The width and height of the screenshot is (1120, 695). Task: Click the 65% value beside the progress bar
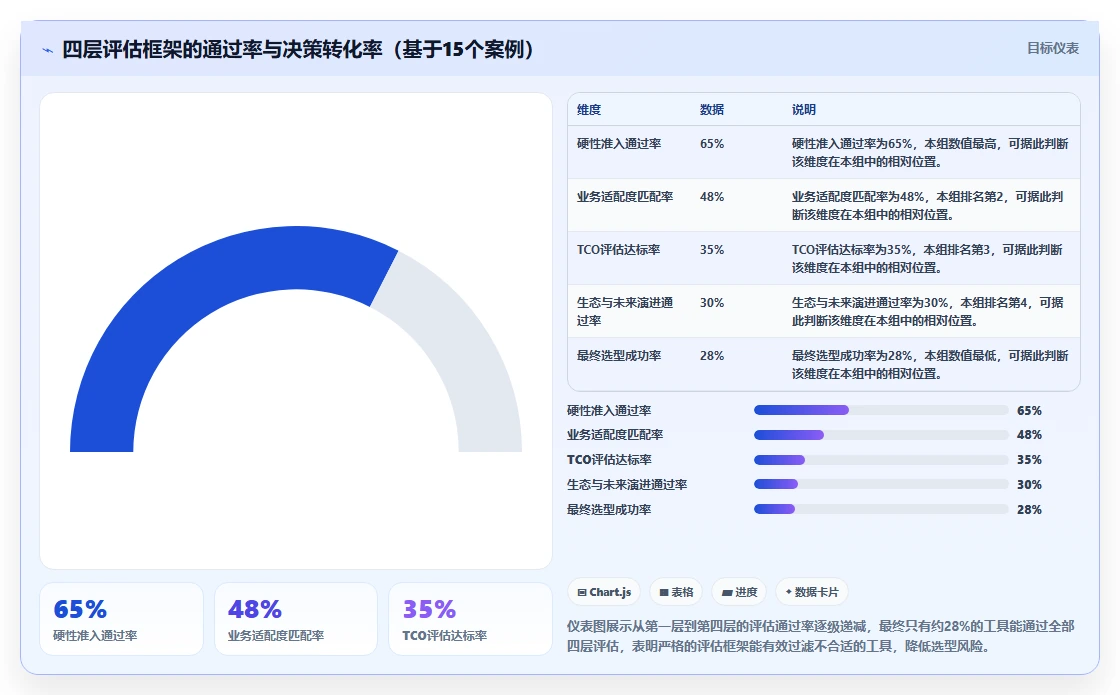click(x=1029, y=410)
